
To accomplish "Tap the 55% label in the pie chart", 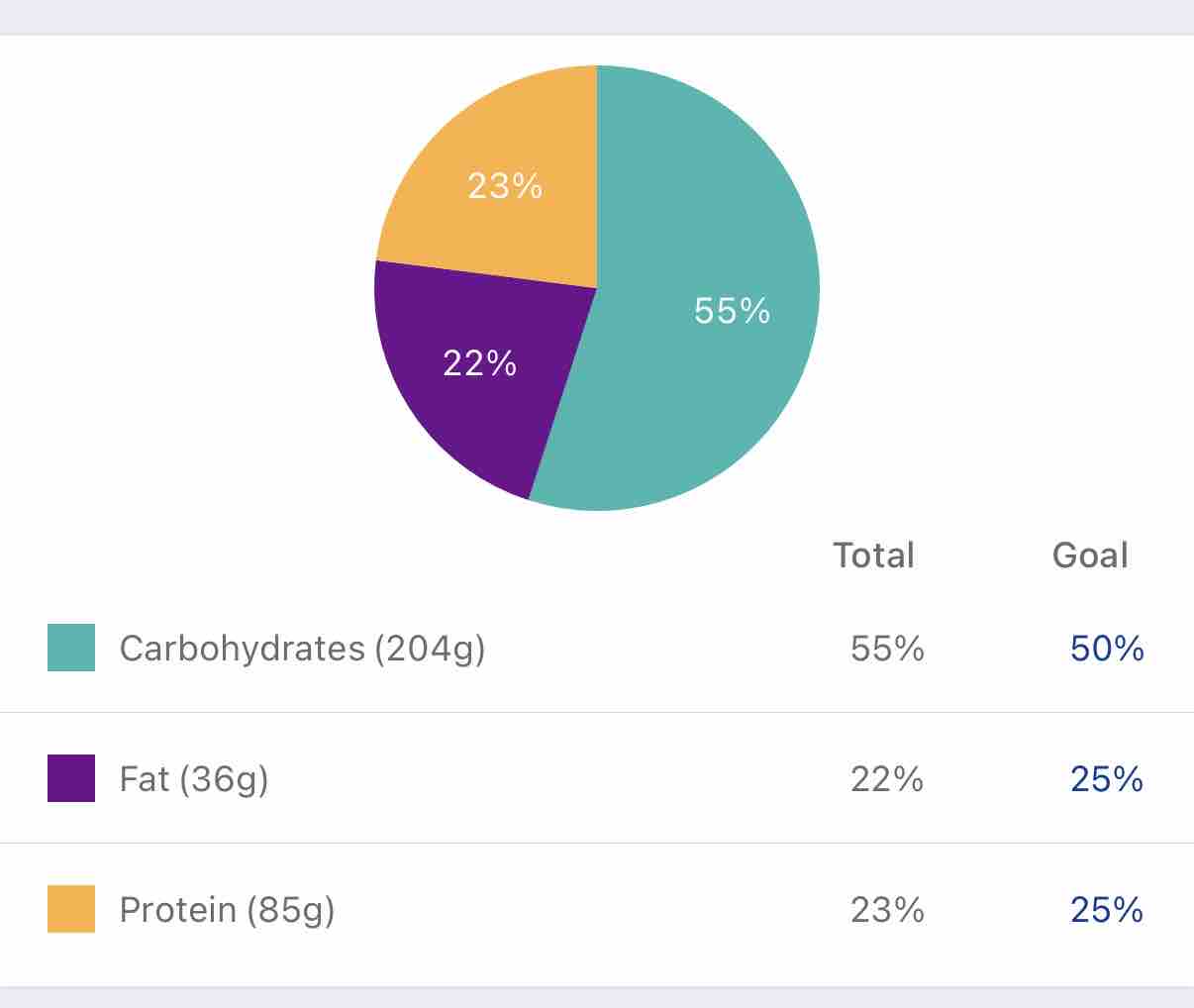I will tap(732, 311).
